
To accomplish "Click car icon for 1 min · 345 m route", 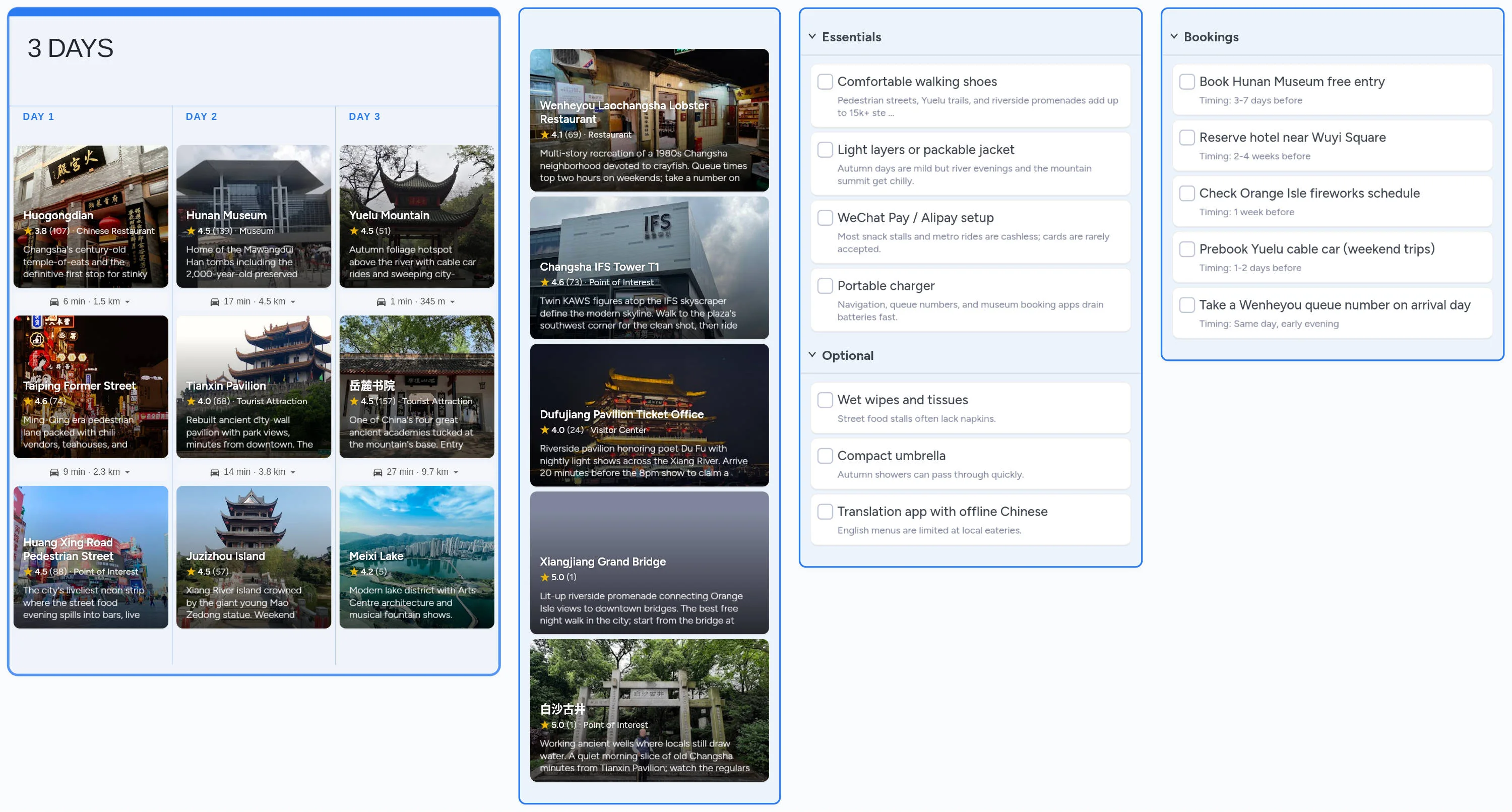I will click(381, 302).
